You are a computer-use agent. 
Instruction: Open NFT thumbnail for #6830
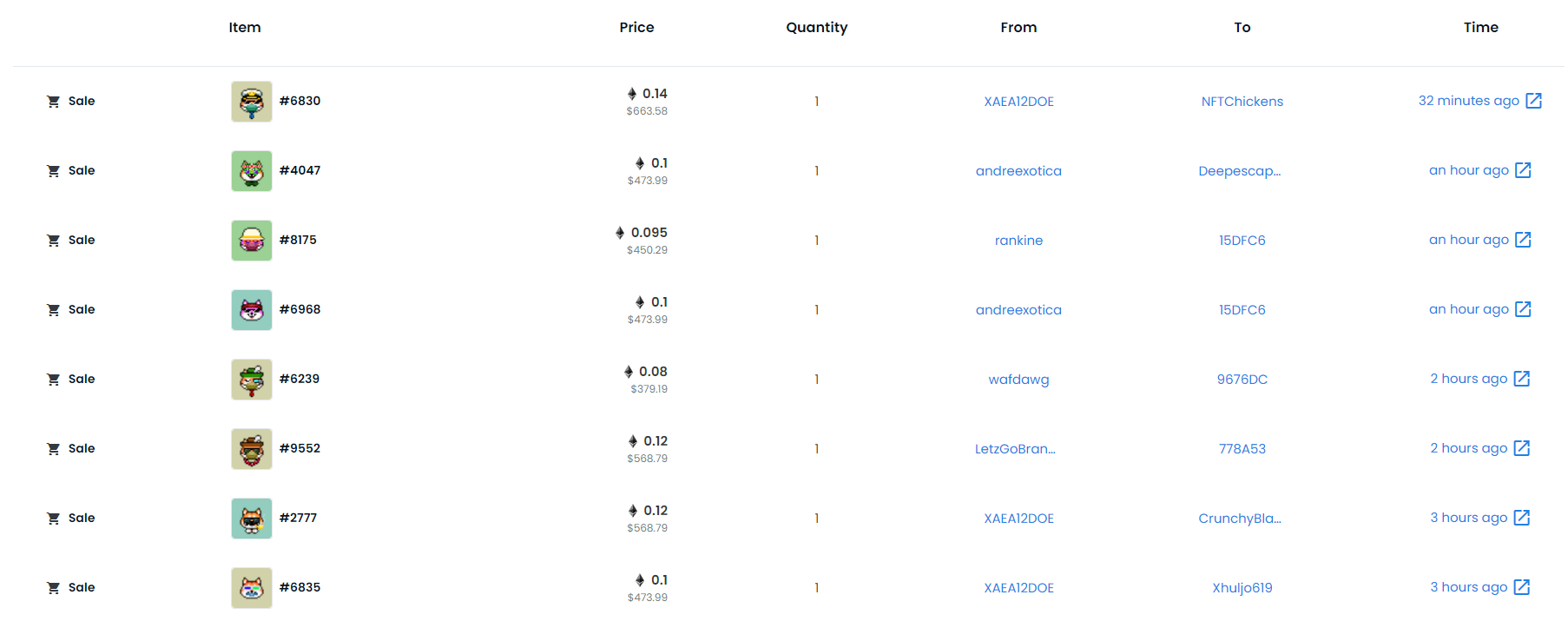click(x=252, y=102)
